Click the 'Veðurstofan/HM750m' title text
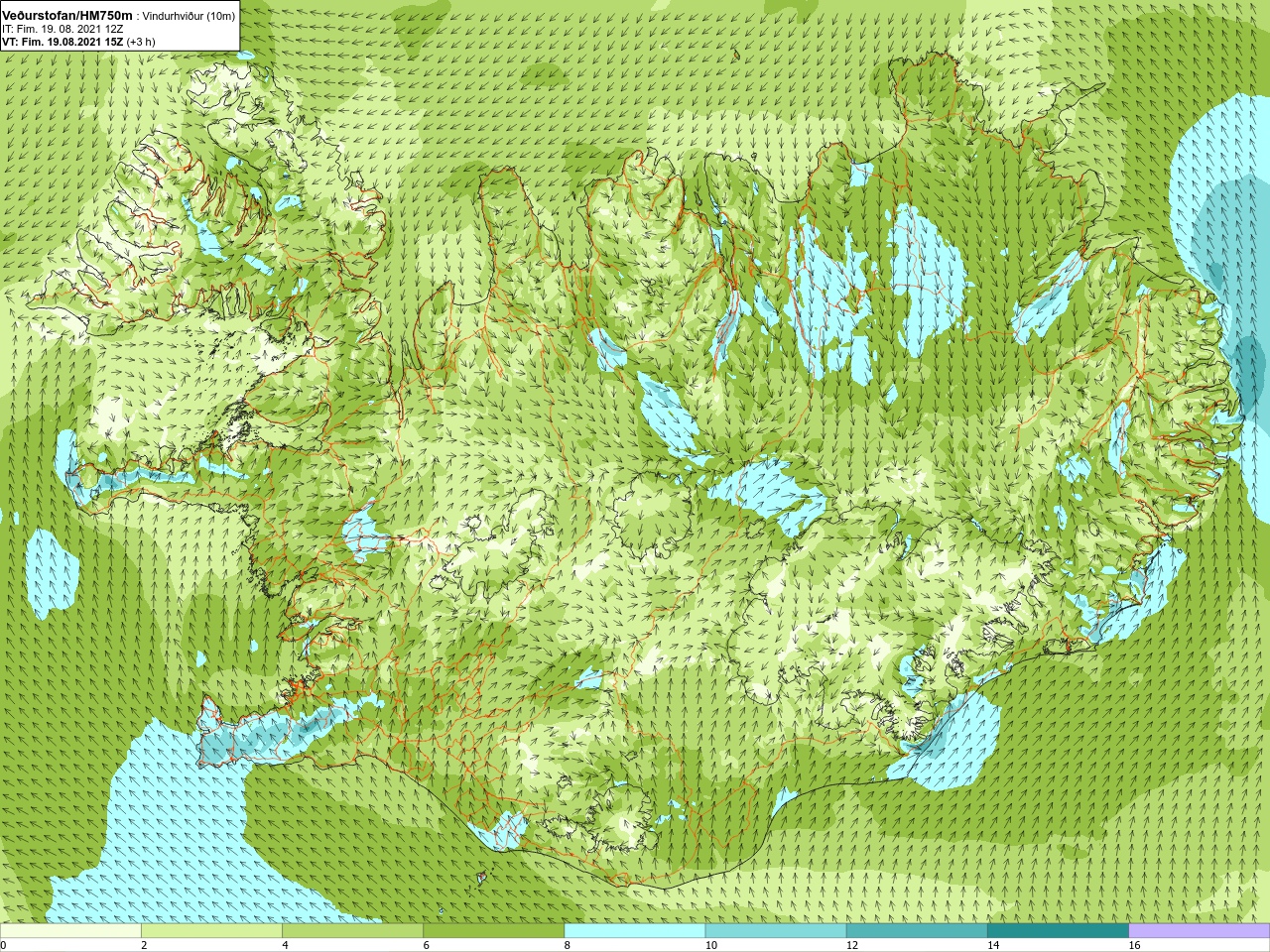 (x=67, y=15)
